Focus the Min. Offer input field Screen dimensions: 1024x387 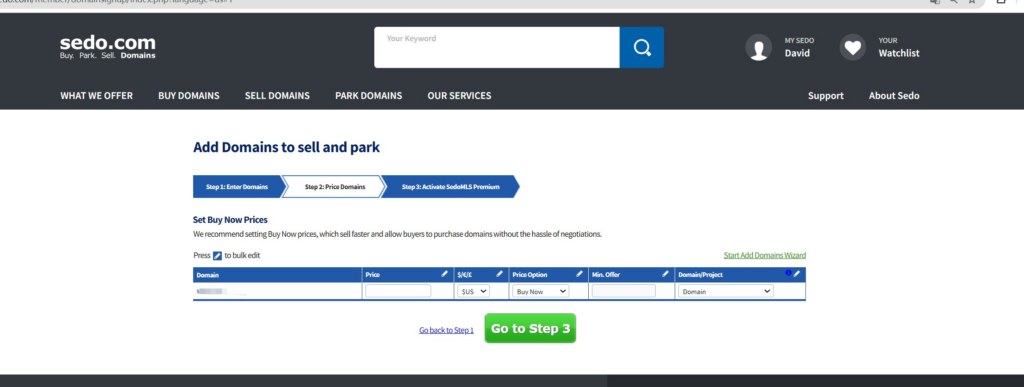pos(624,291)
